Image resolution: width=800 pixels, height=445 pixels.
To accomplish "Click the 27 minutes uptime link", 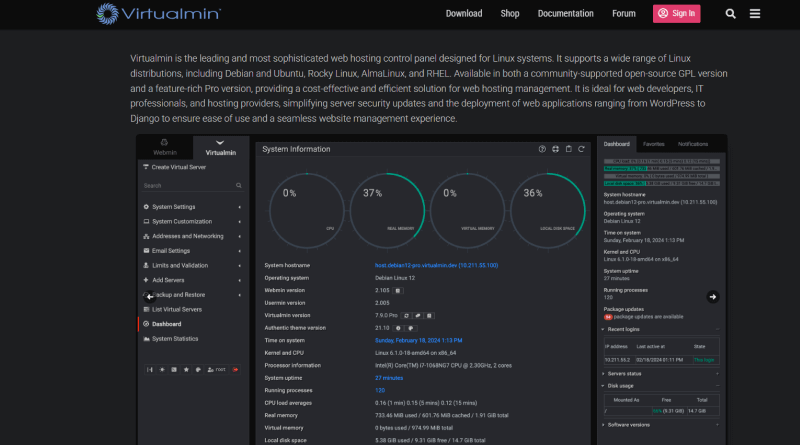I will point(389,378).
